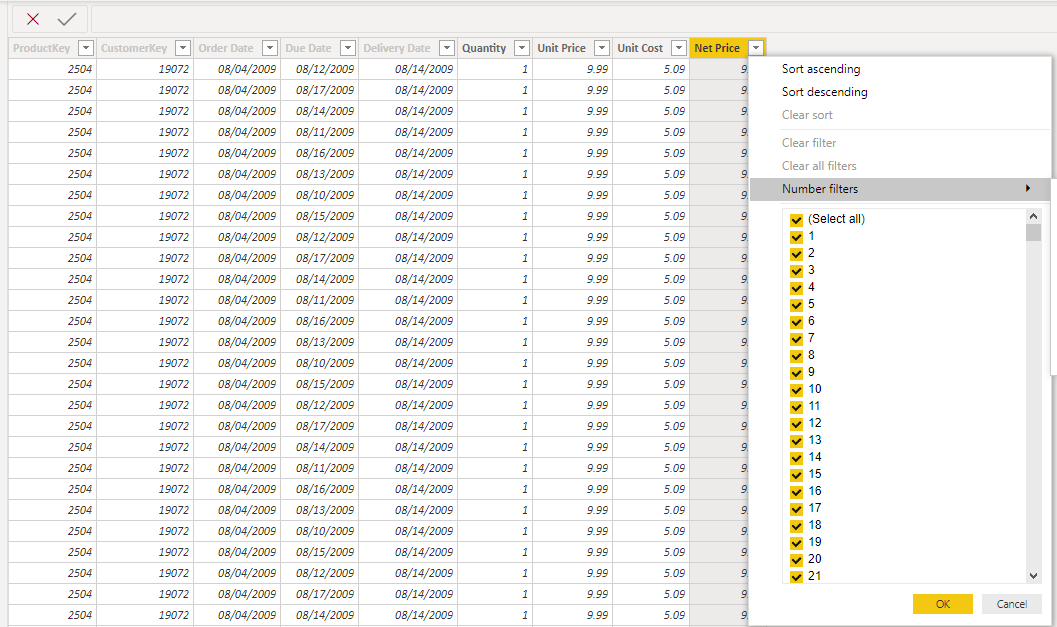Click the filter list scrollbar thumb

click(1033, 233)
